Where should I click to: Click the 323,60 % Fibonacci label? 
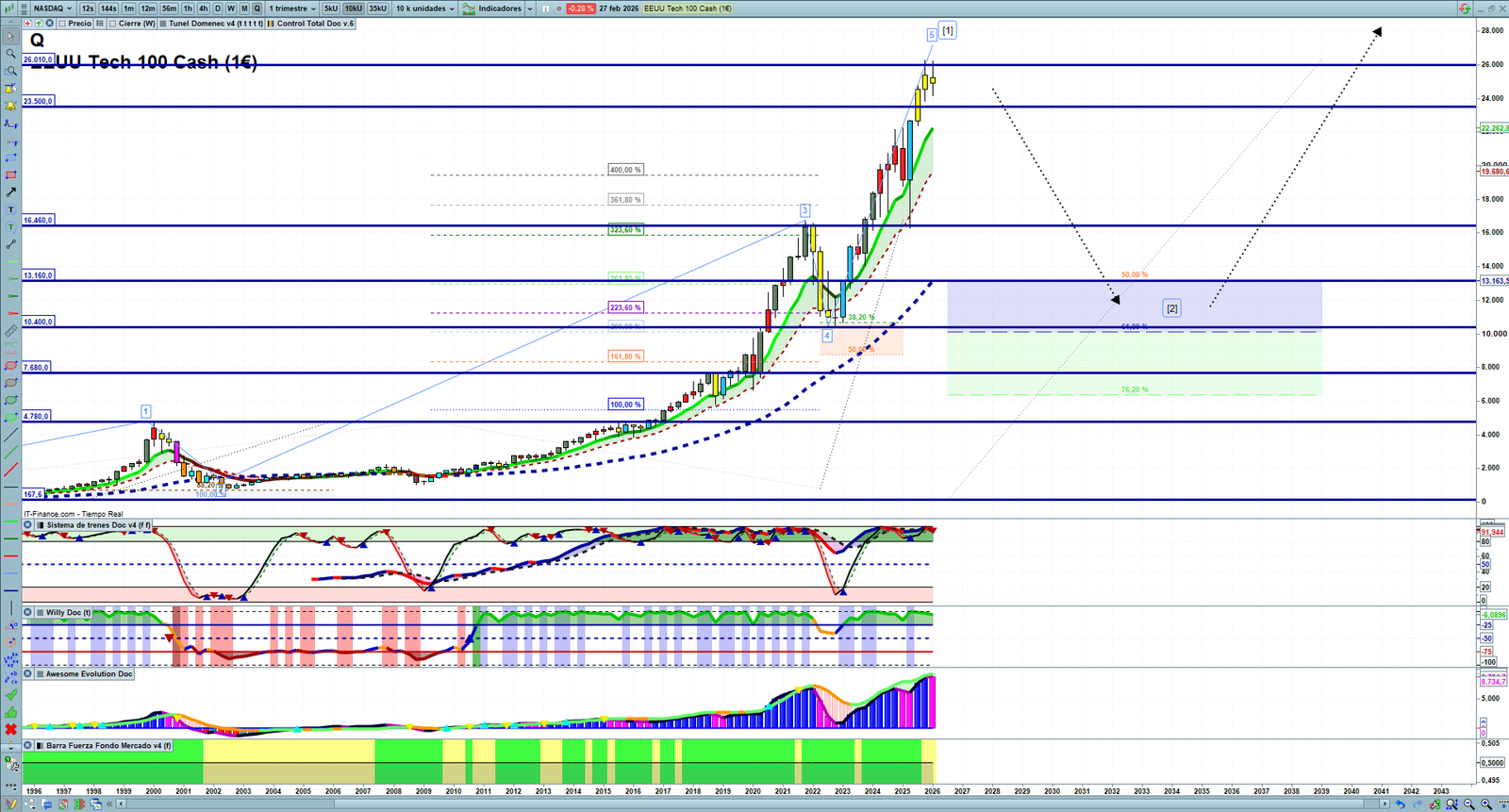point(625,230)
